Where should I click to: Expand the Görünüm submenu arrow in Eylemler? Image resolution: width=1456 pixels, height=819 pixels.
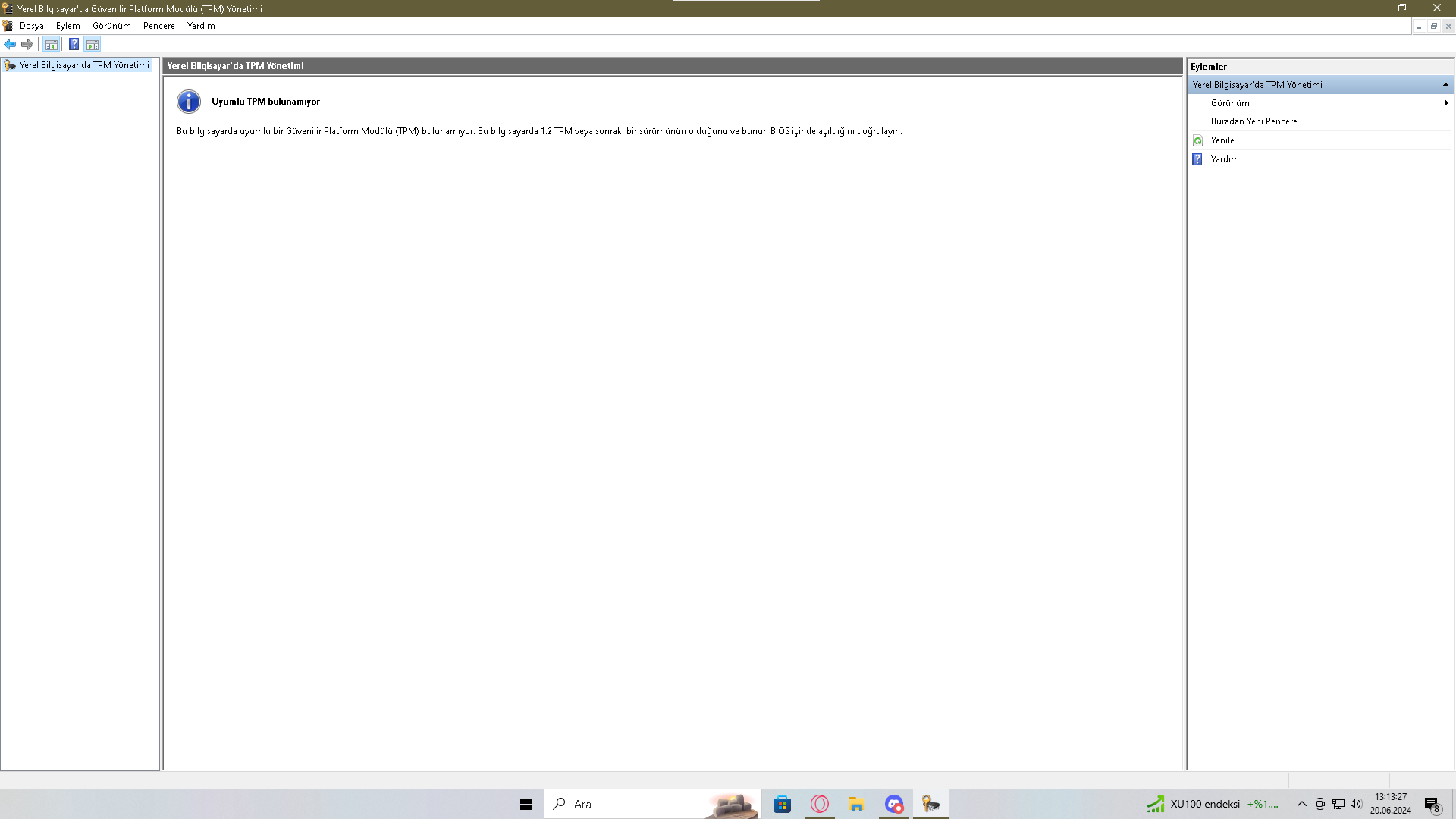point(1446,103)
